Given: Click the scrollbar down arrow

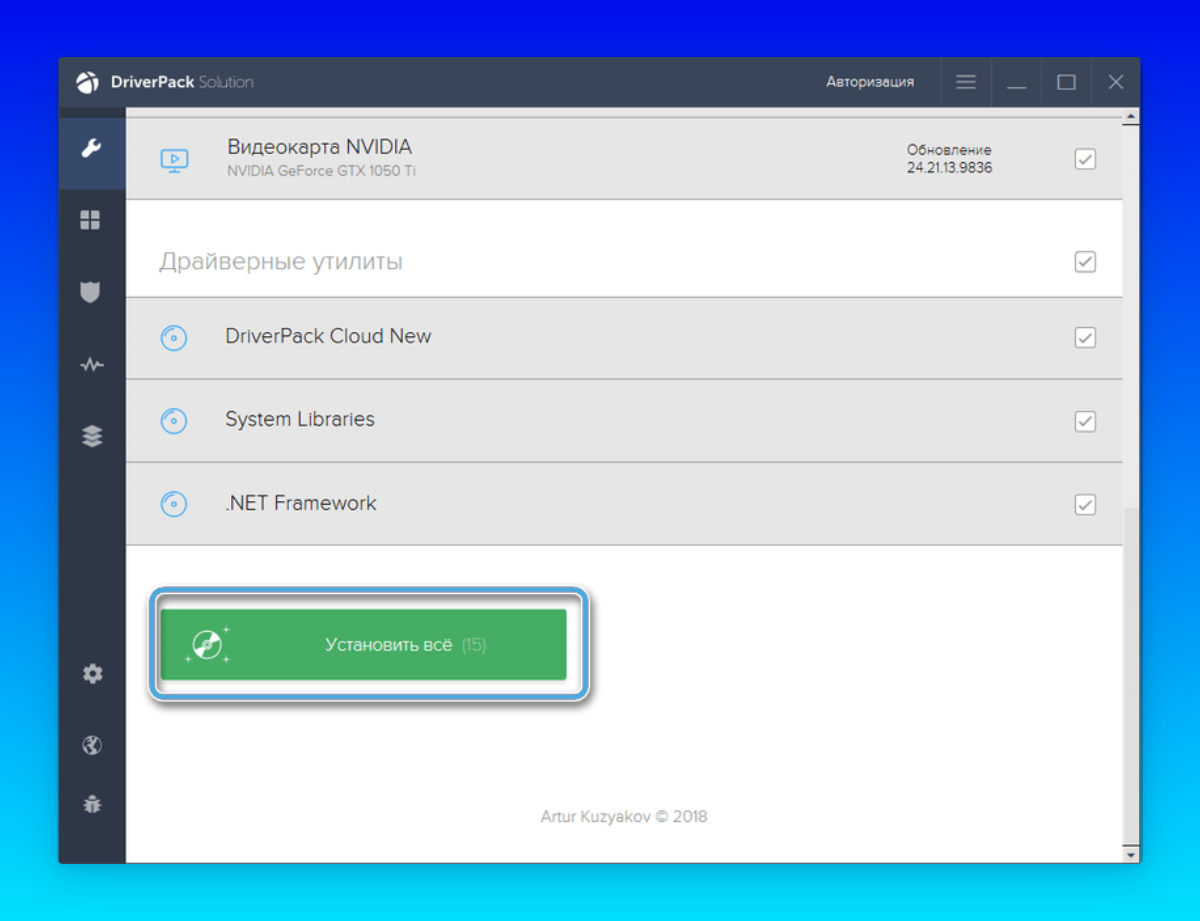Looking at the screenshot, I should coord(1131,855).
